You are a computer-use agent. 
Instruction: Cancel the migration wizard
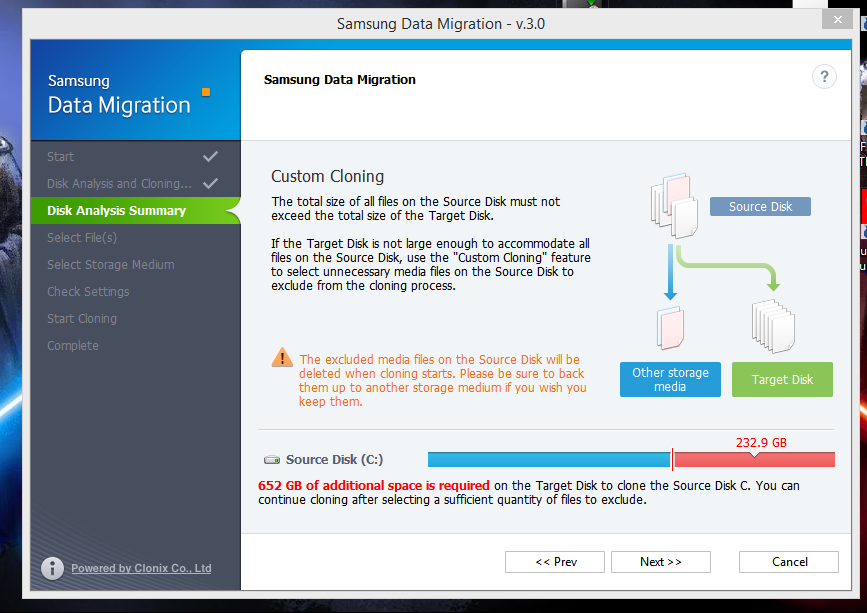click(x=789, y=562)
